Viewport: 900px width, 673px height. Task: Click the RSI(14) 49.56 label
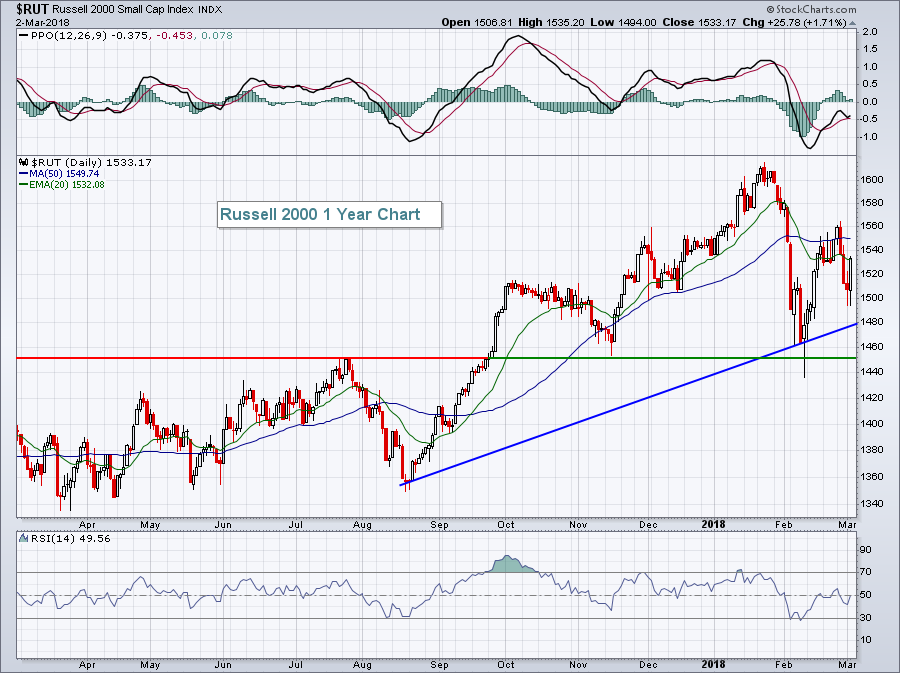pyautogui.click(x=70, y=538)
